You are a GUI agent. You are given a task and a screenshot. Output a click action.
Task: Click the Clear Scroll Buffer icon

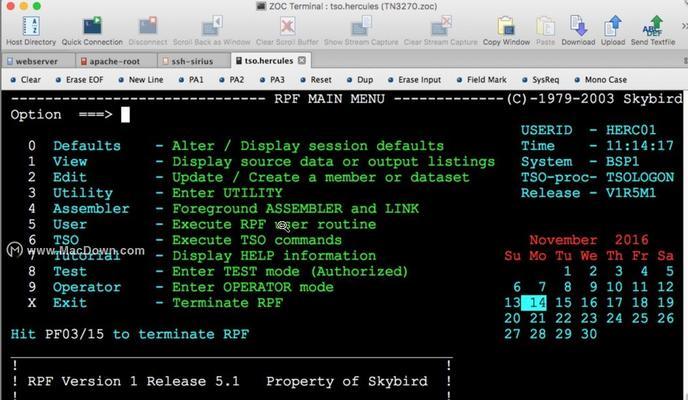[287, 26]
